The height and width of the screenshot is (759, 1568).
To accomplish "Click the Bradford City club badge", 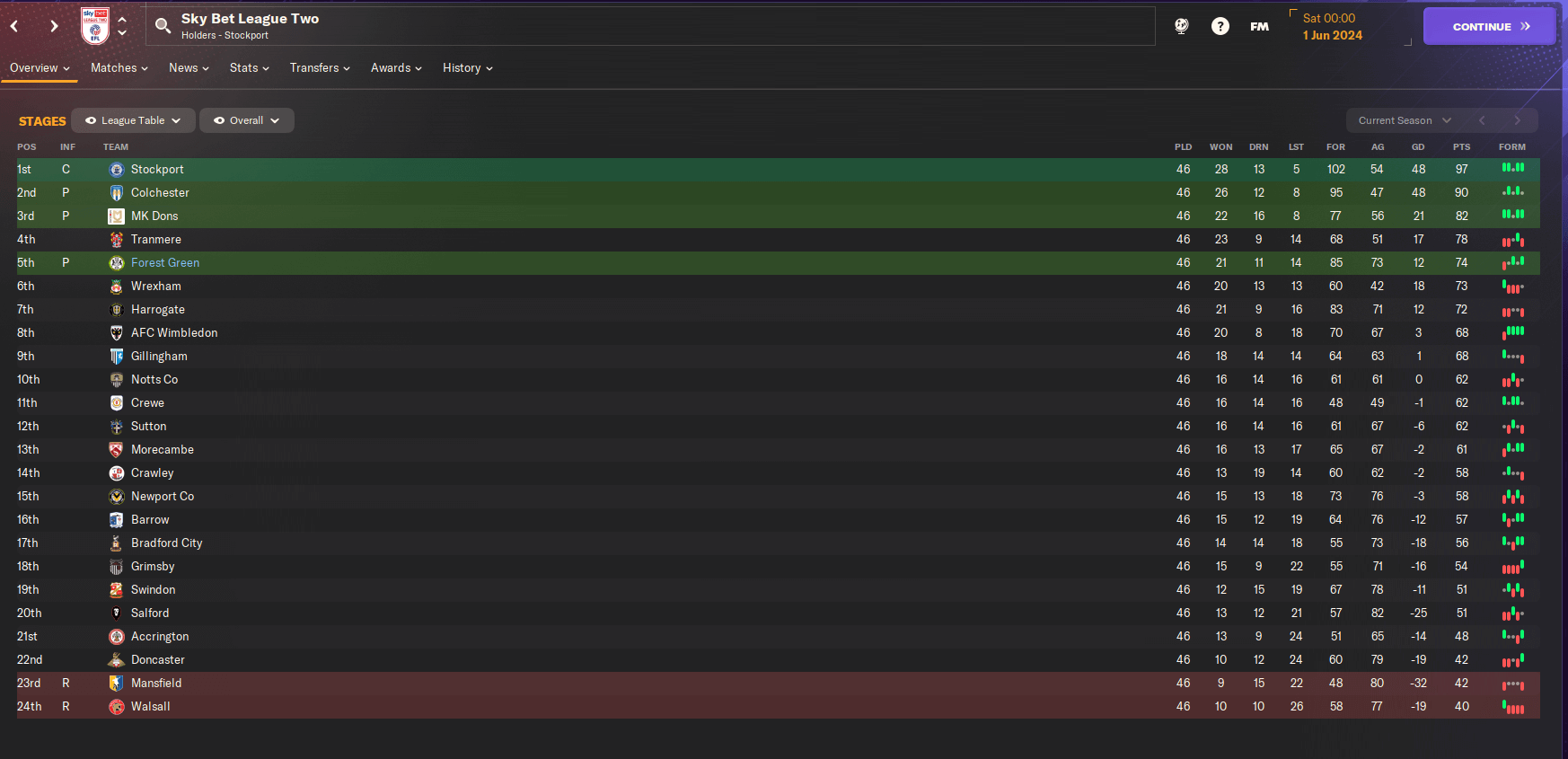I will pyautogui.click(x=116, y=543).
